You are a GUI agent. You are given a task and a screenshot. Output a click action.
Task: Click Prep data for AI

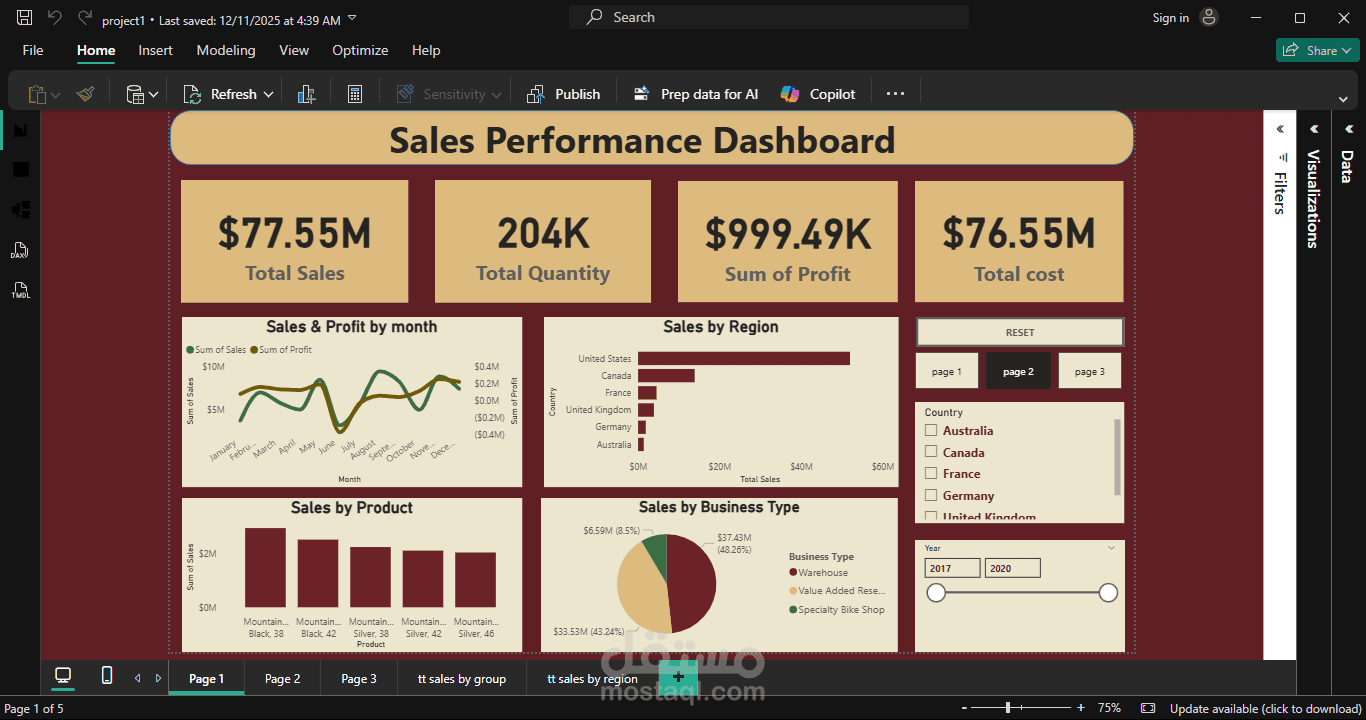tap(695, 92)
